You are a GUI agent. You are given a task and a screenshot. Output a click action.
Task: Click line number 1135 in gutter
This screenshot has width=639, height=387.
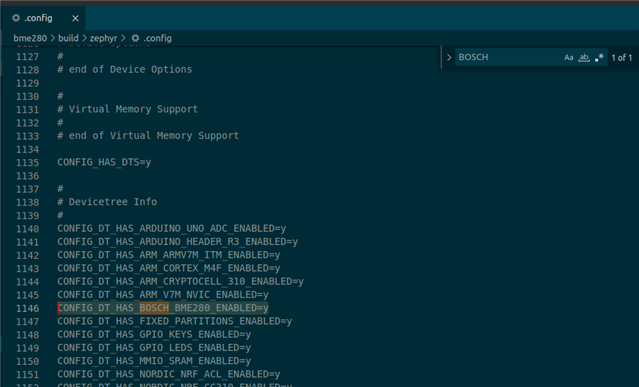coord(27,163)
